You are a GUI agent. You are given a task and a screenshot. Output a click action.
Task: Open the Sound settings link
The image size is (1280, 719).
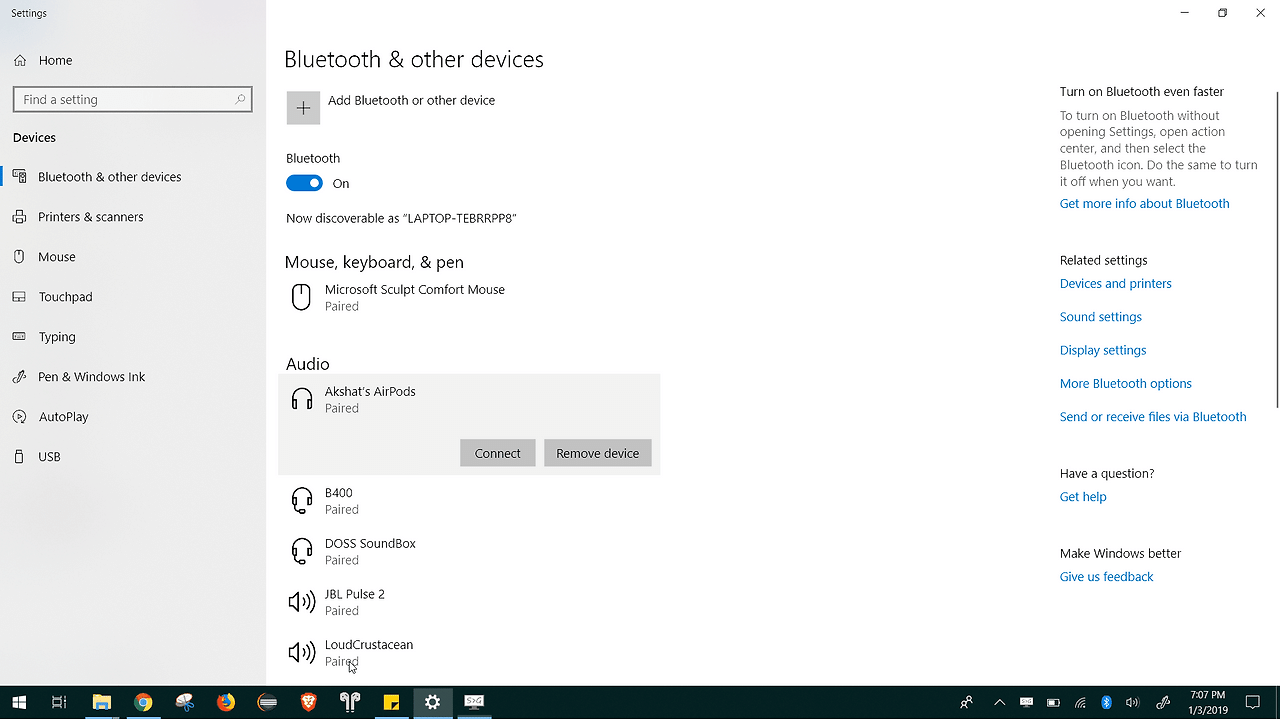tap(1100, 317)
